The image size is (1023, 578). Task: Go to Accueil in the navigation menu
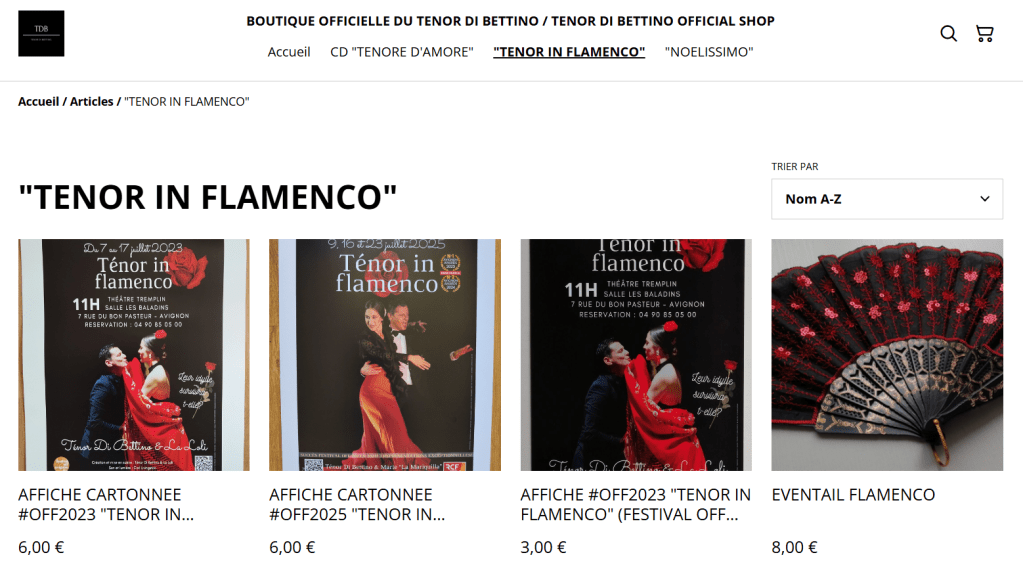288,52
